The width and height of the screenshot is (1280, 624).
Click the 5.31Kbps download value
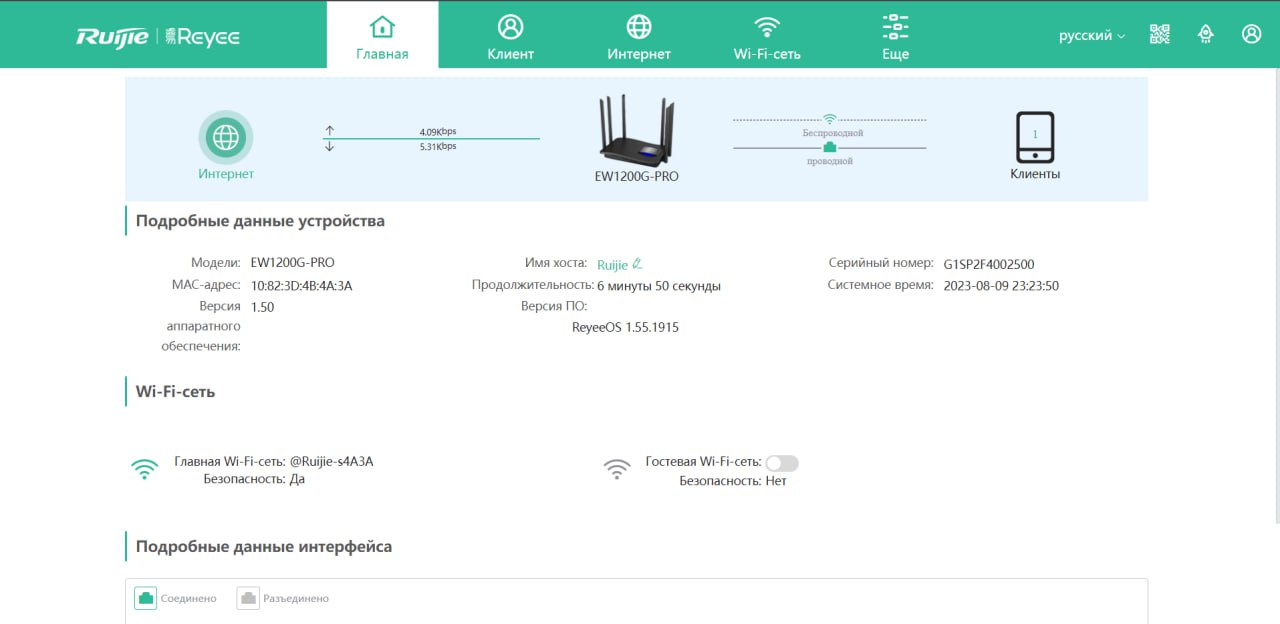(438, 146)
